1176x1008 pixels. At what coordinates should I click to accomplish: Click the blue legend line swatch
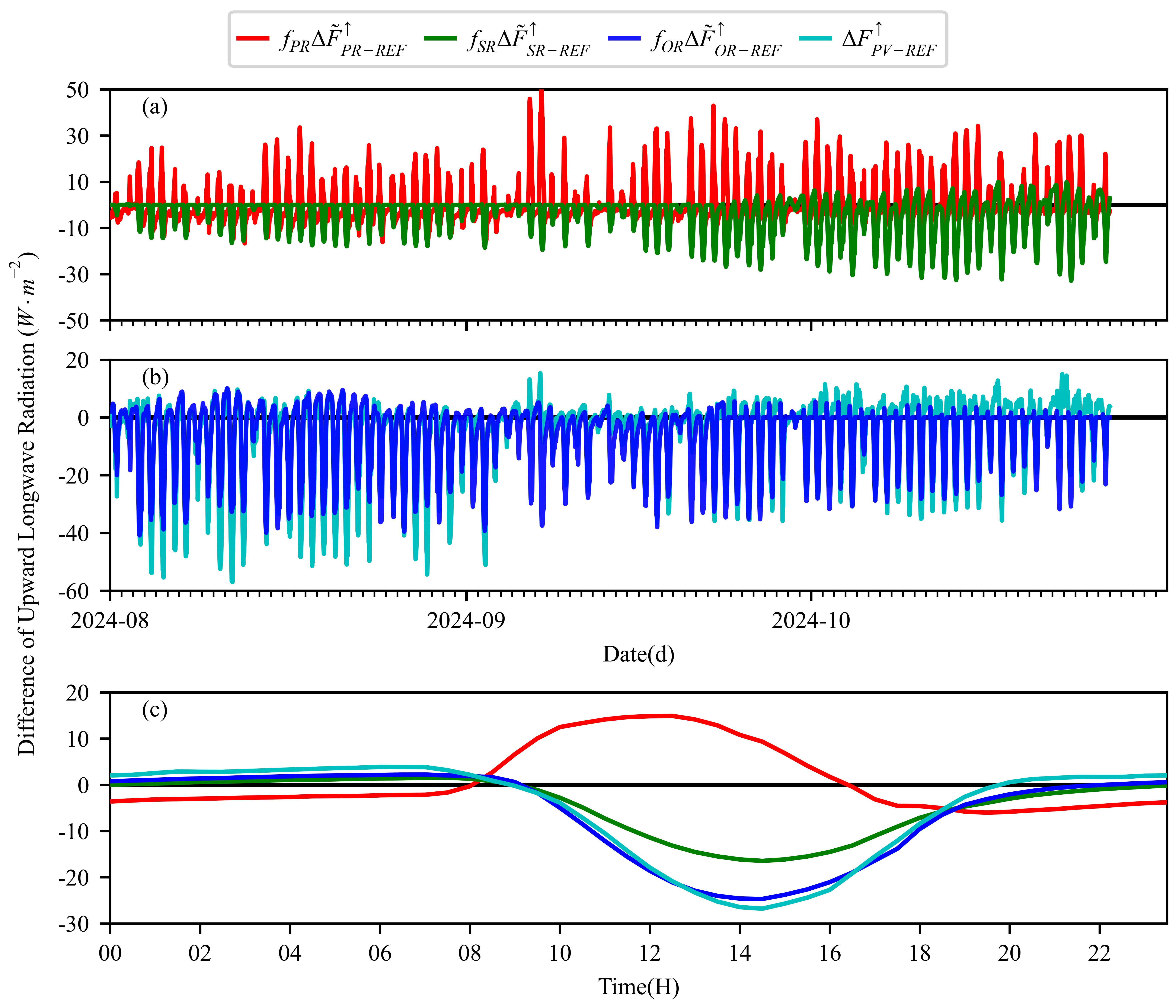(624, 39)
